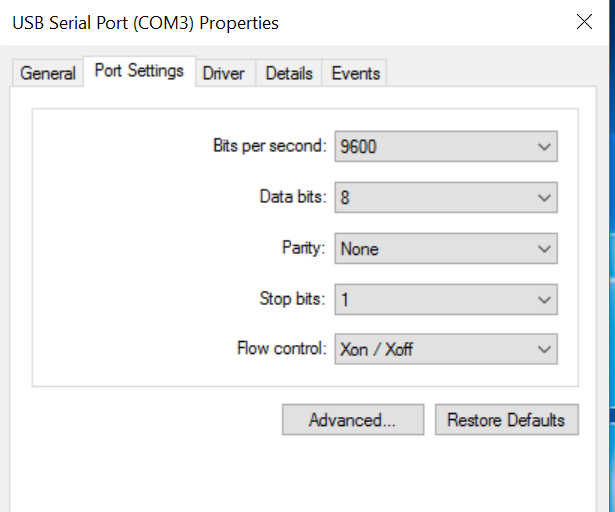
Task: Show the Events tab
Action: tap(356, 73)
